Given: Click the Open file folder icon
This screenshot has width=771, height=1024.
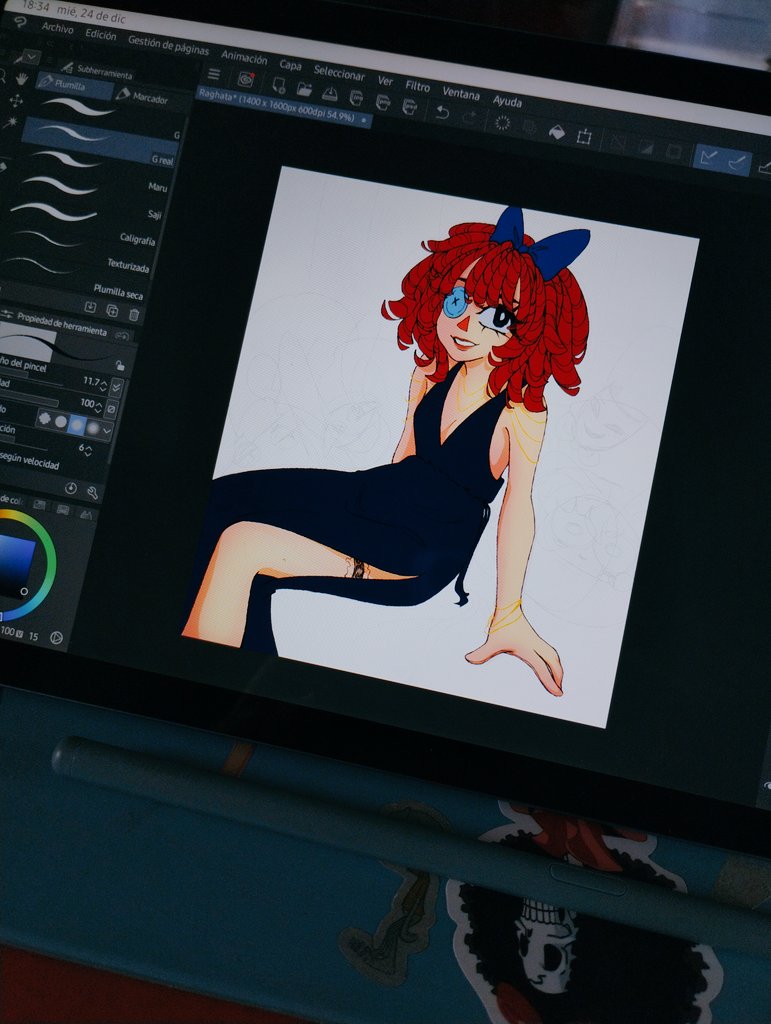Looking at the screenshot, I should pos(304,89).
